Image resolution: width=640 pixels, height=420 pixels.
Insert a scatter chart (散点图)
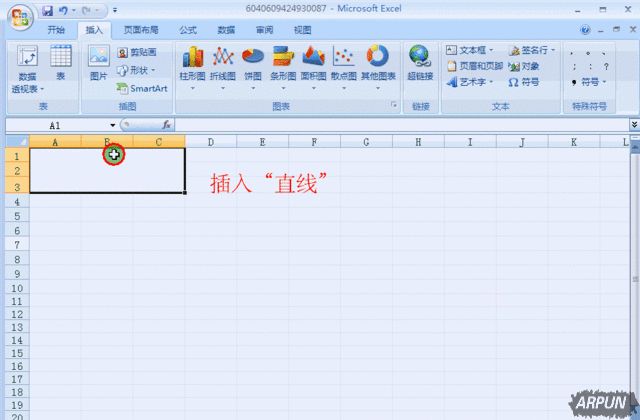tap(344, 68)
